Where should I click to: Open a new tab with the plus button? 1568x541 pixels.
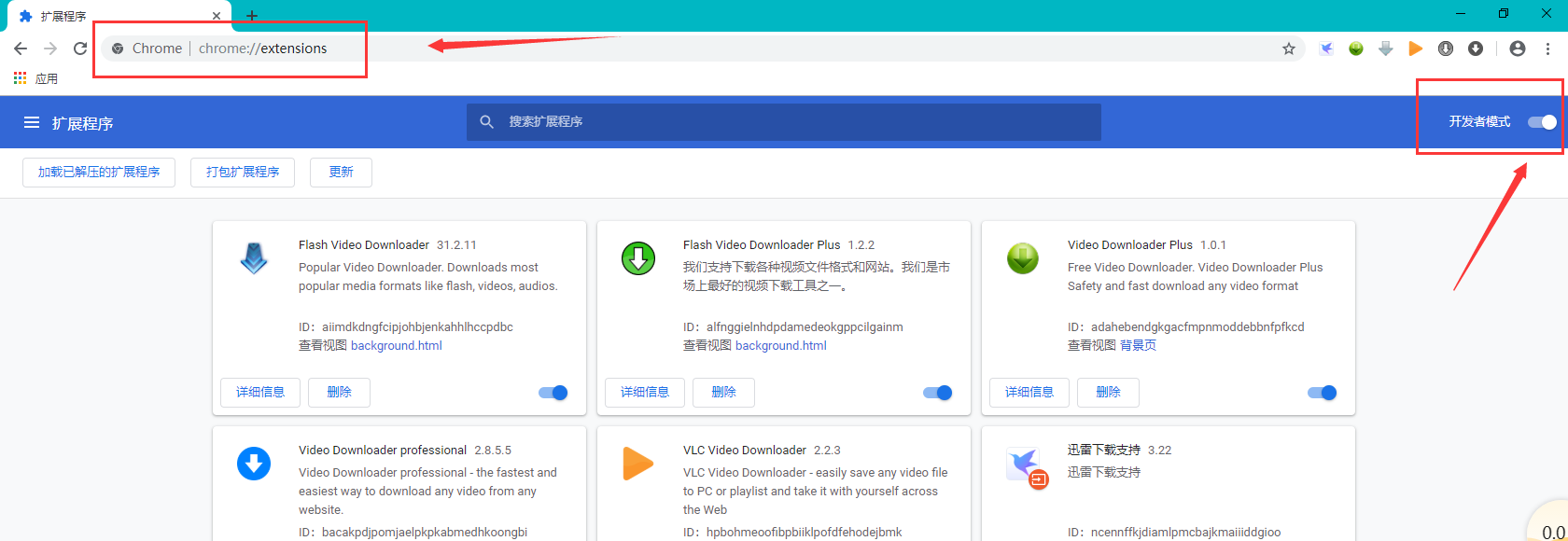252,16
